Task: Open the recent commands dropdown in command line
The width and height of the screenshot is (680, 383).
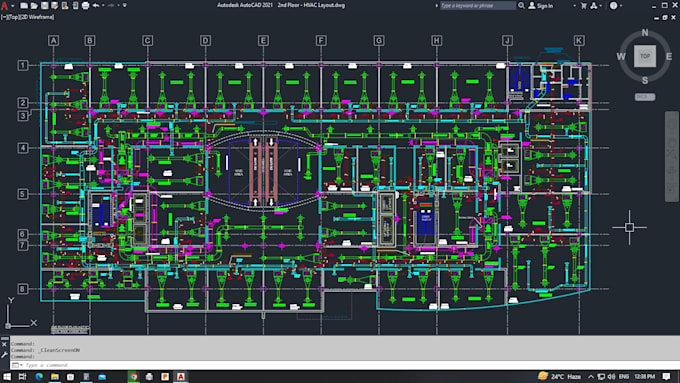Action: click(17, 365)
